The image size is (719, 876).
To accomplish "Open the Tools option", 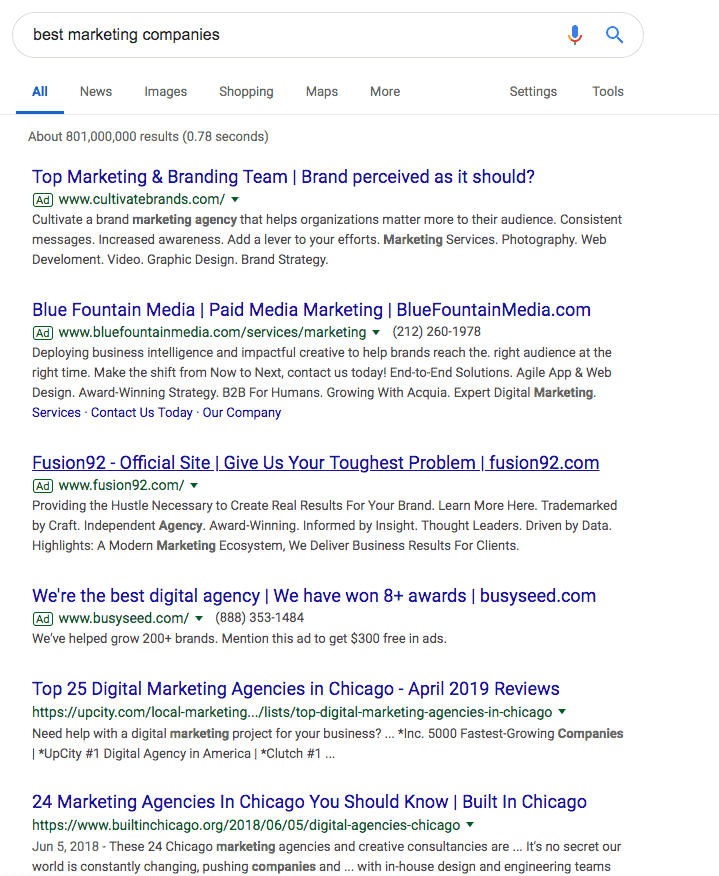I will pos(608,92).
